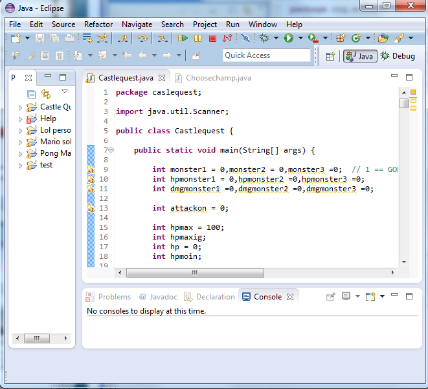The height and width of the screenshot is (389, 428).
Task: Click the Display Selected Console icon
Action: pos(346,296)
